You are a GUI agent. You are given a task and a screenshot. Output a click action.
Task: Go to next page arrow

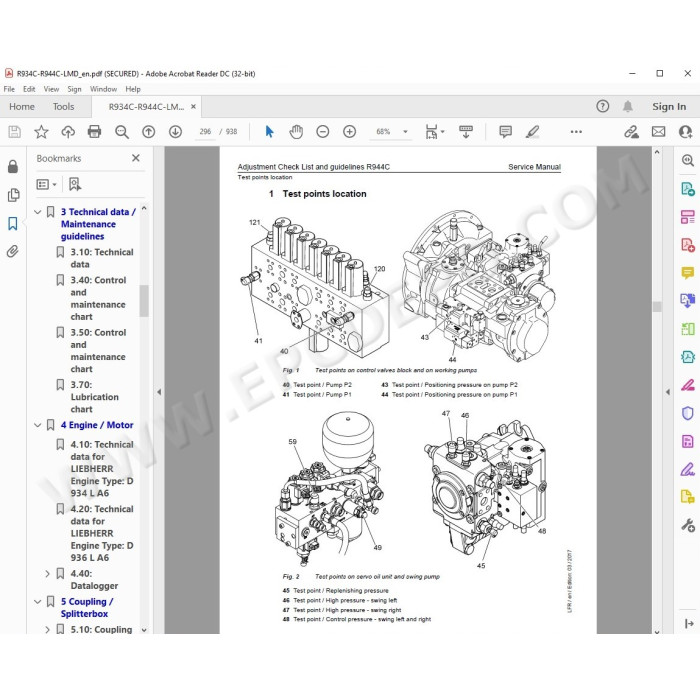tap(175, 132)
